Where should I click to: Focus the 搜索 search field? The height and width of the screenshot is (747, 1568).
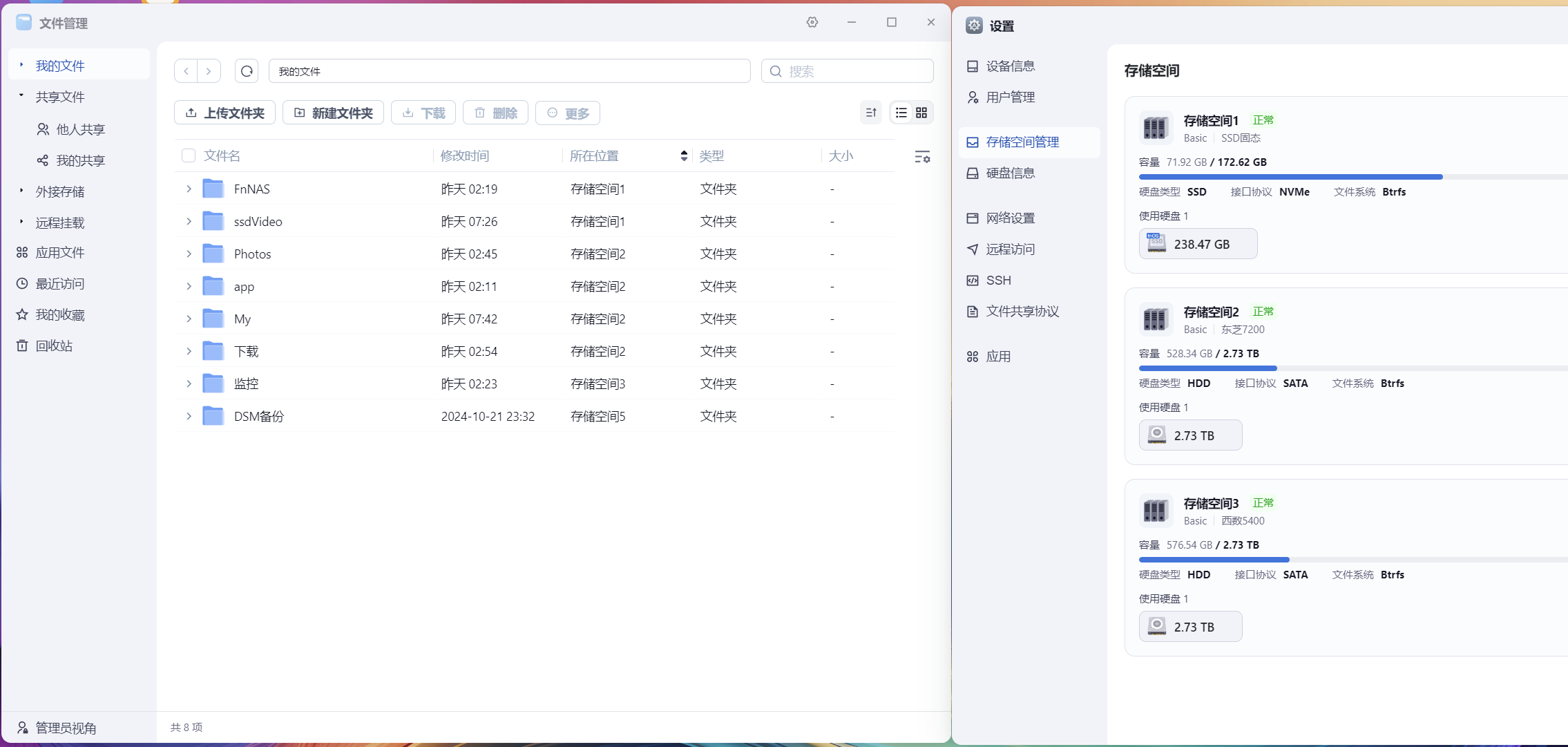pos(848,71)
